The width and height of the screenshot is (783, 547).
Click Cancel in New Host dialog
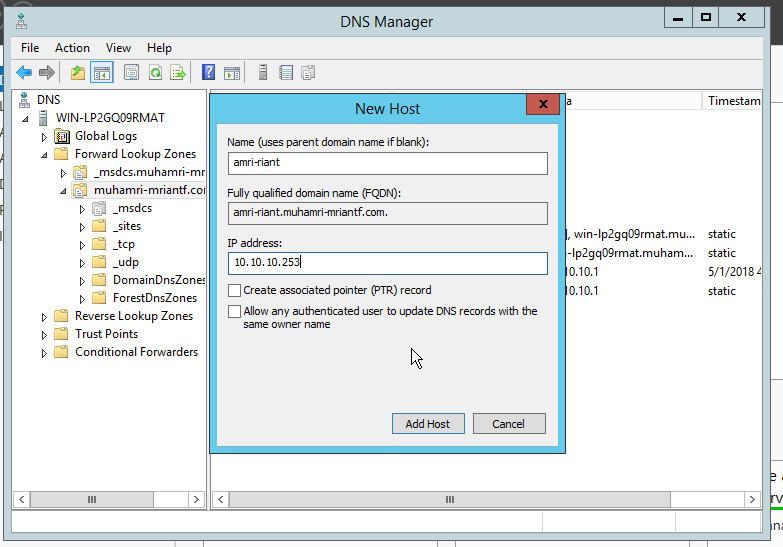pos(509,424)
